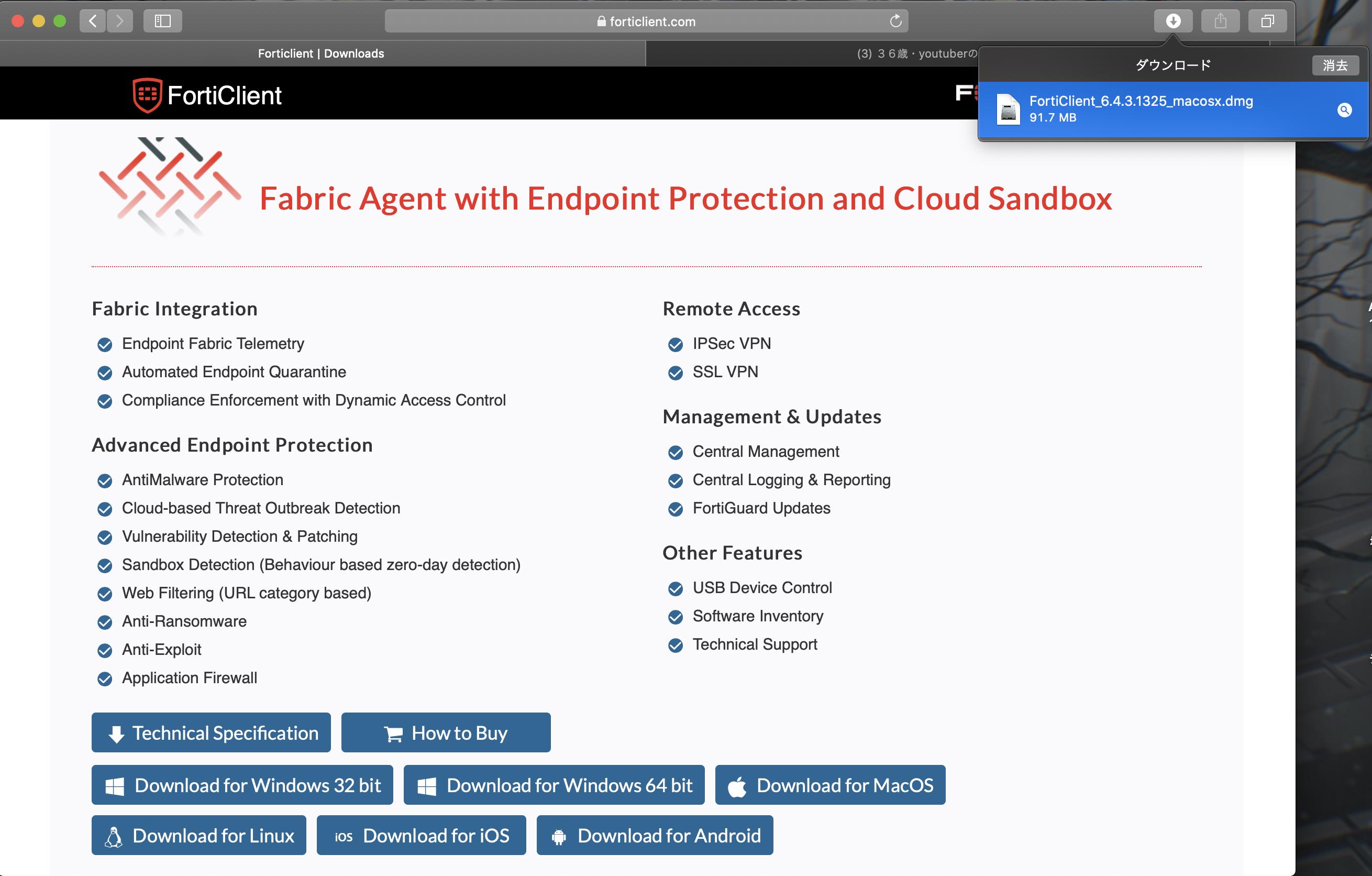Click the checkmark beside AntiMalware Protection

(105, 480)
